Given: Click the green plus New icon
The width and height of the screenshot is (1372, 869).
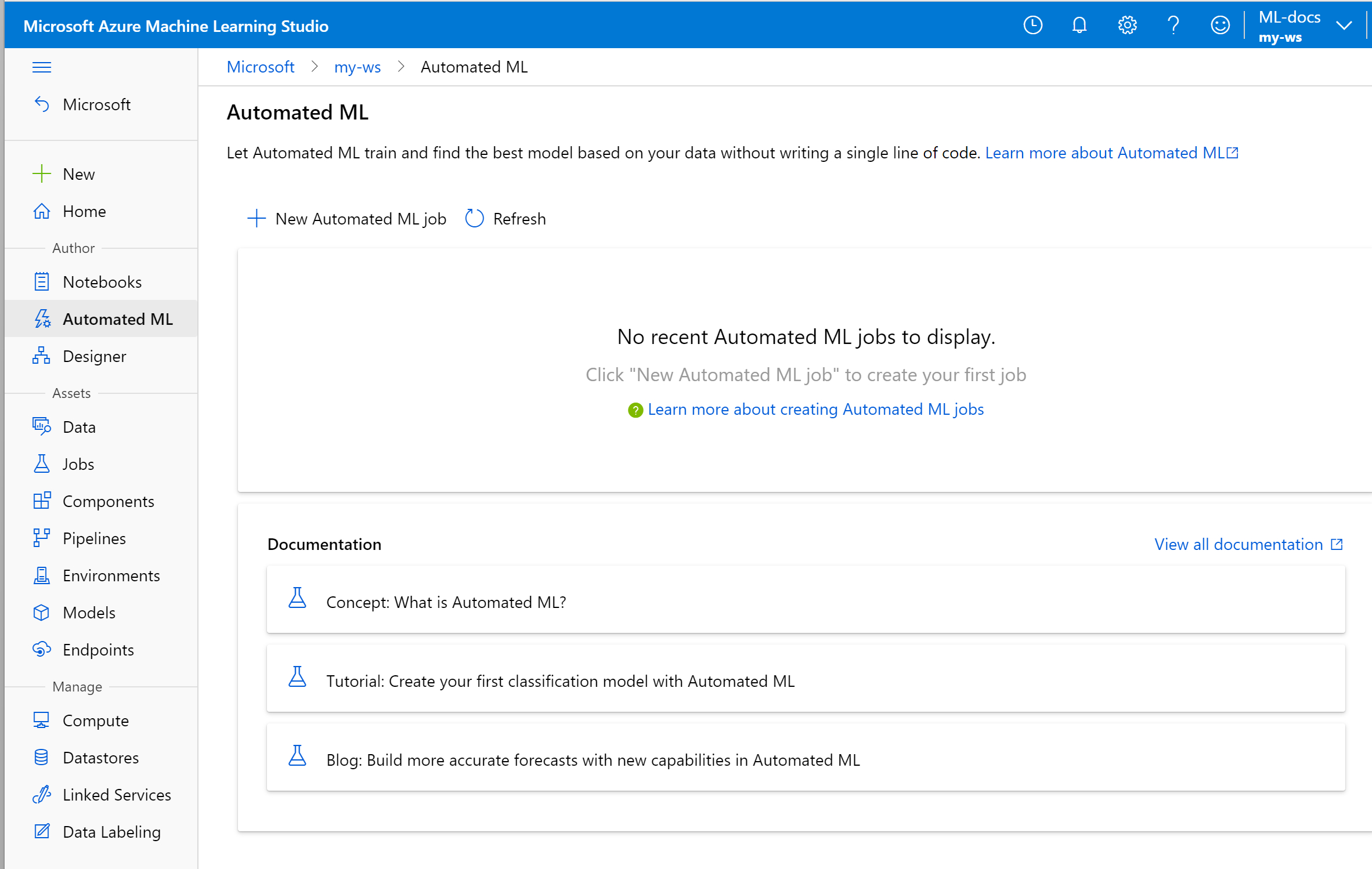Looking at the screenshot, I should pos(42,173).
